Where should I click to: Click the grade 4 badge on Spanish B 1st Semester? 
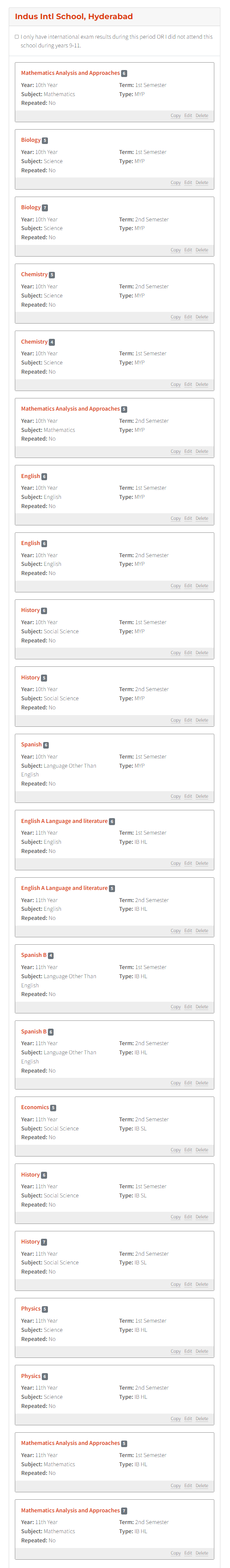coord(51,956)
